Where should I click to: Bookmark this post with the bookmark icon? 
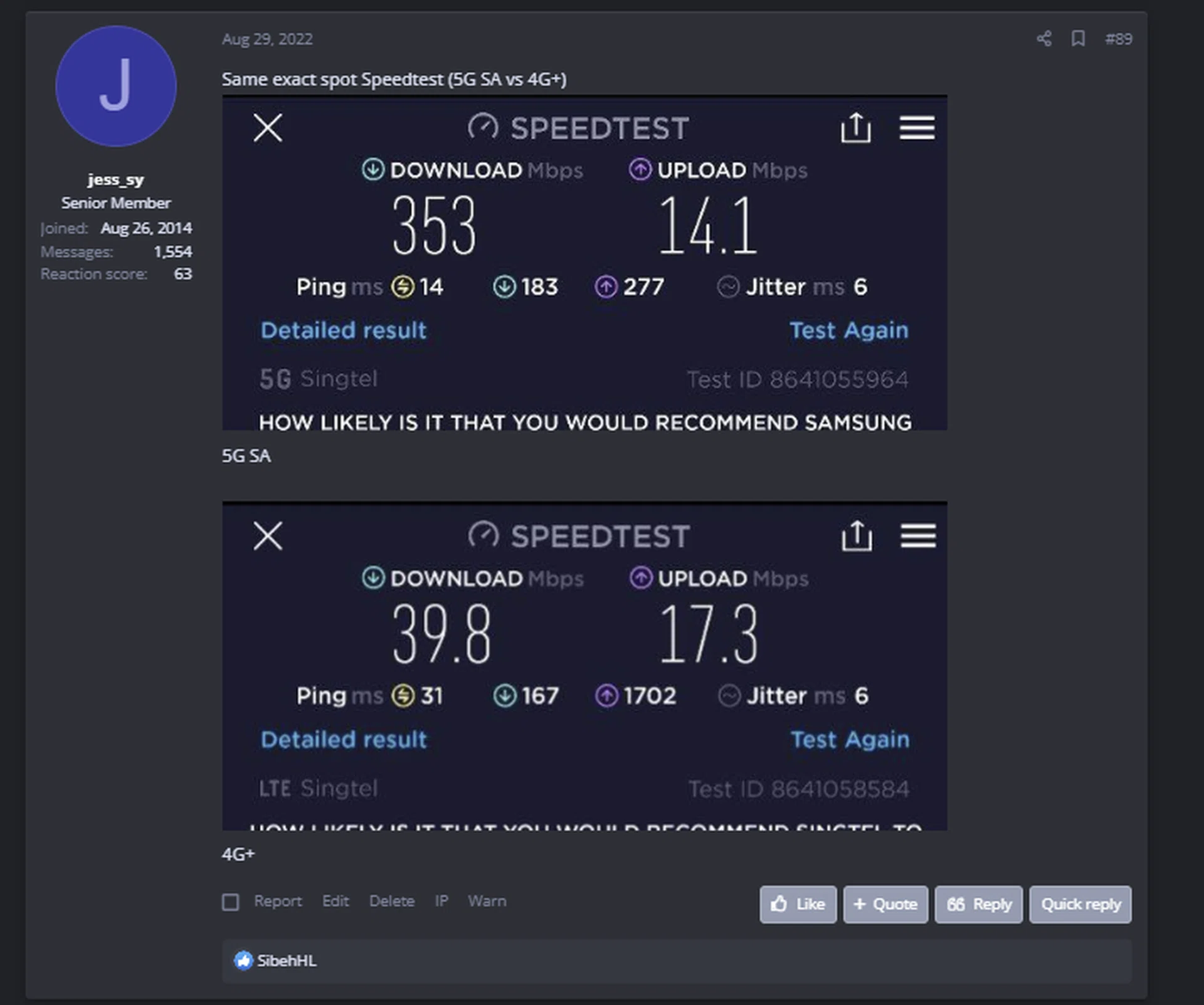(1078, 39)
